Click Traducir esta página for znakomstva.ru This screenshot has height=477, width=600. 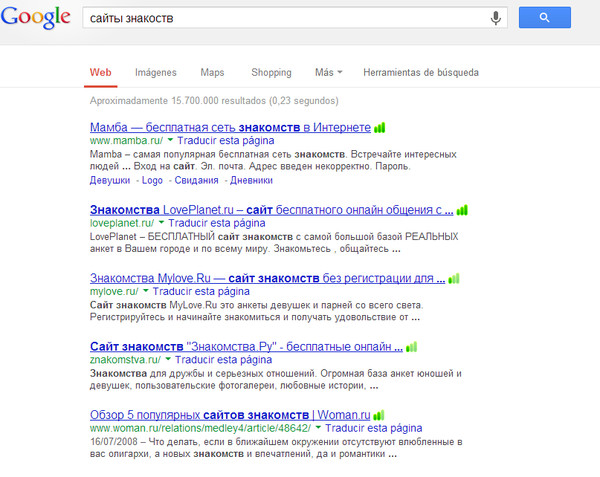point(223,360)
